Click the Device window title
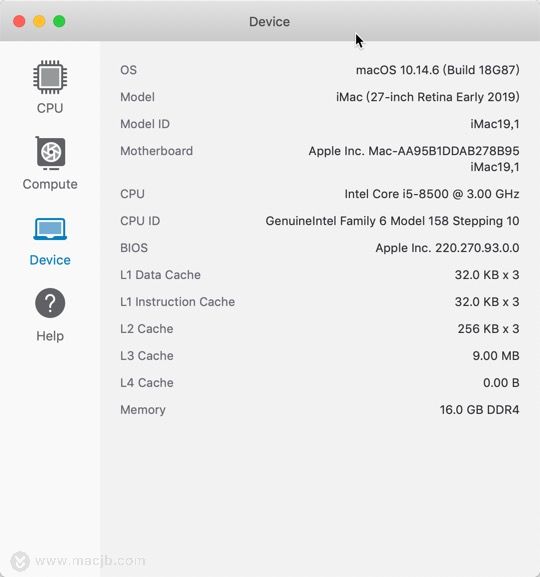The width and height of the screenshot is (540, 577). point(269,22)
